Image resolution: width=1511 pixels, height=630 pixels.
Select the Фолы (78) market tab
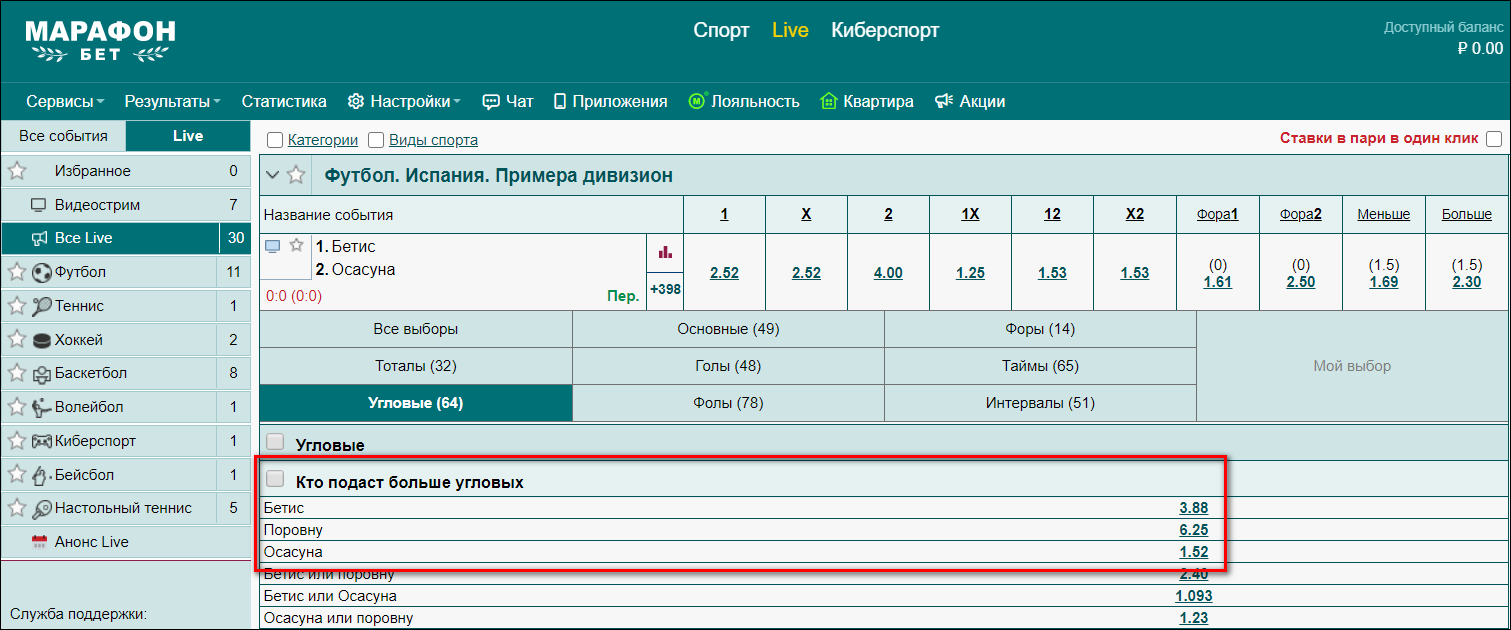coord(728,403)
